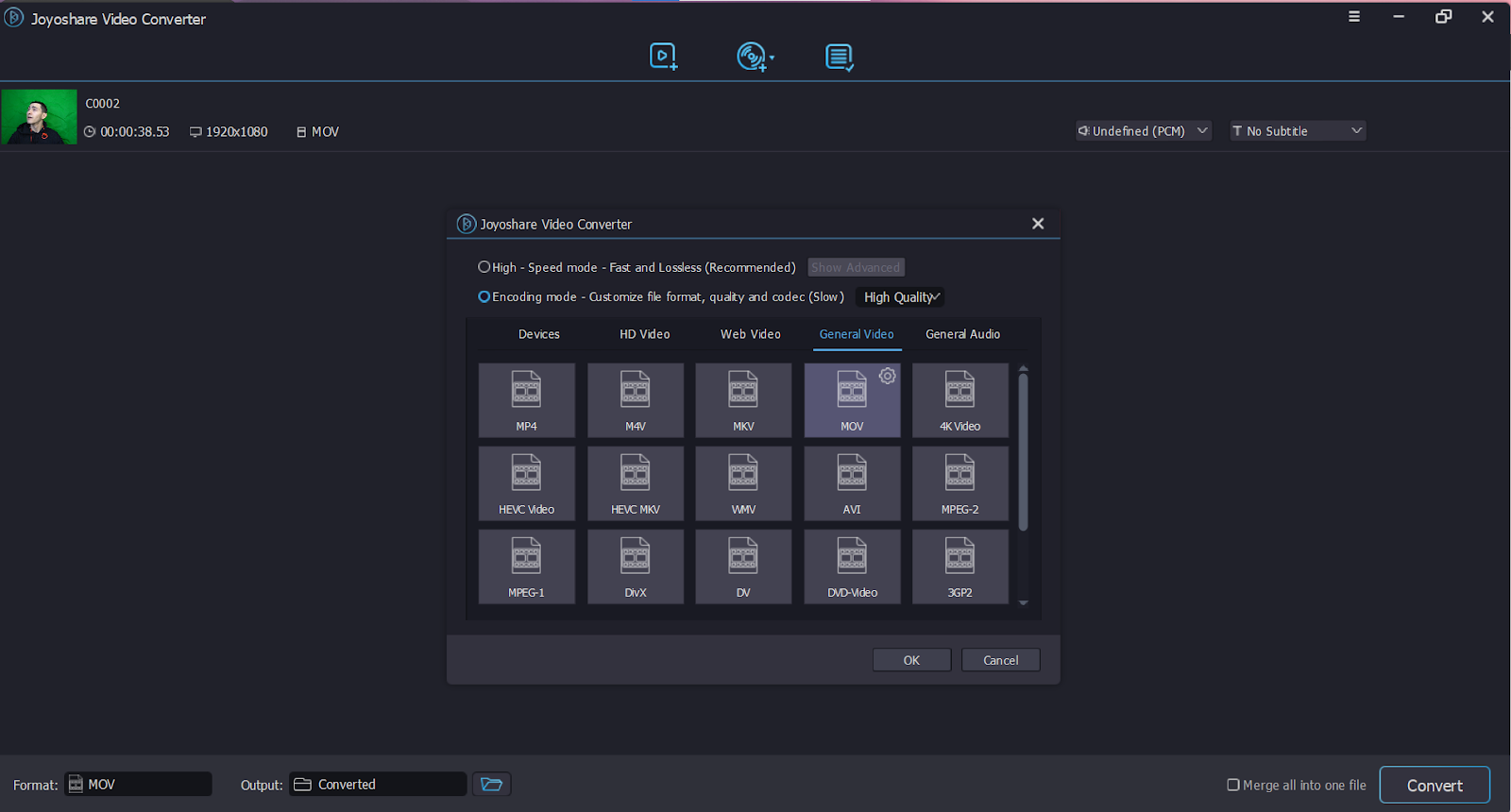
Task: Click scrollbar up arrow in format list
Action: 1023,368
